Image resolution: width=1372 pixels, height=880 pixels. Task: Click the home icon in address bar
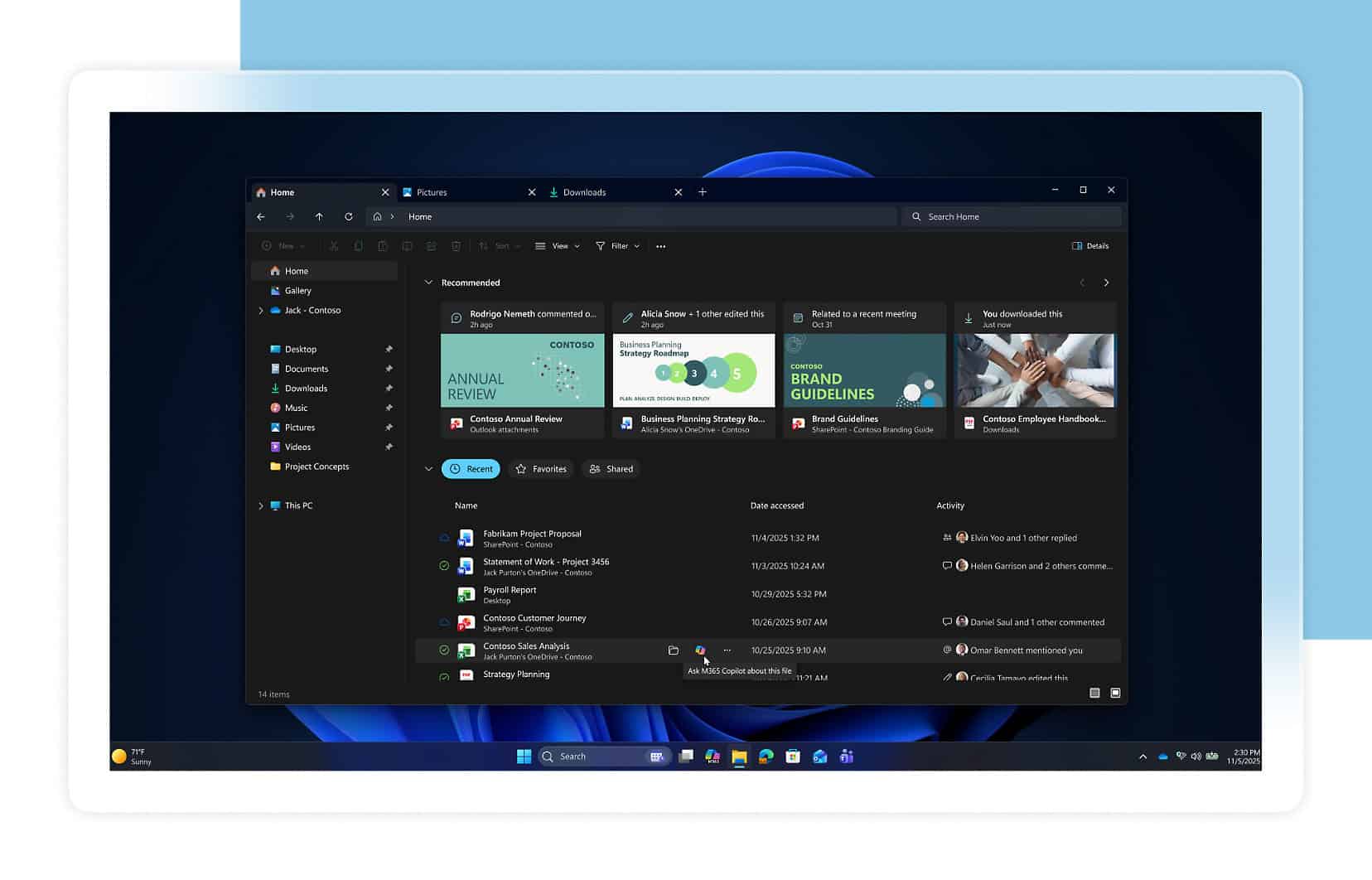(377, 216)
